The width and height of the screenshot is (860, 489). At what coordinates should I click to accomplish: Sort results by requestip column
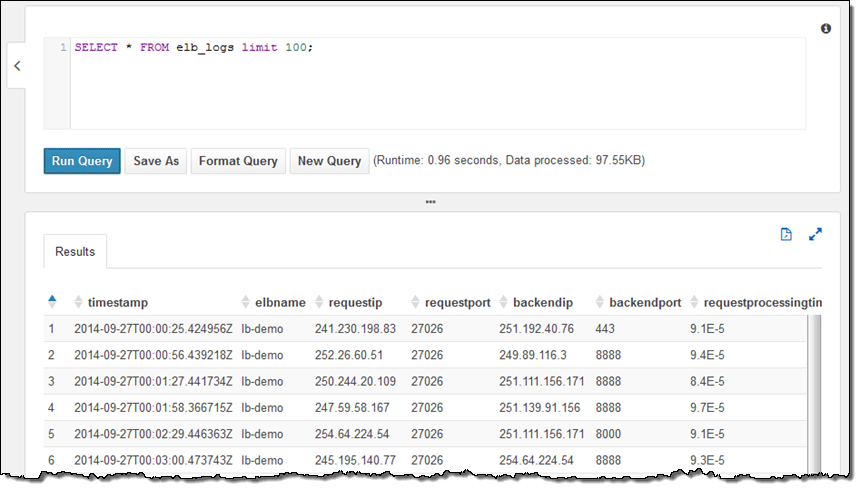355,302
